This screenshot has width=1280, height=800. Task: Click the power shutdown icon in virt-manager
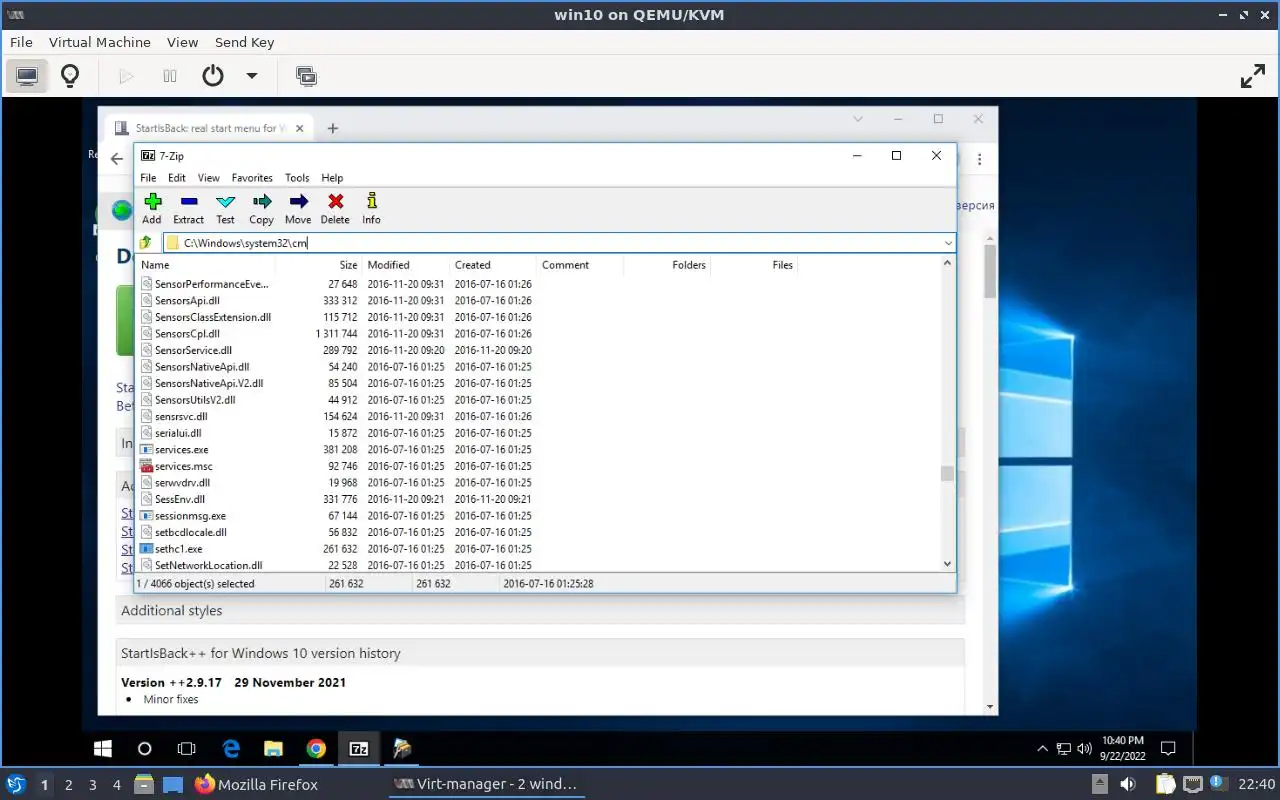(212, 76)
